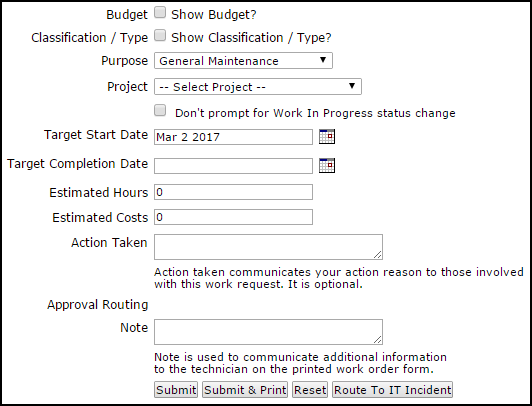Focus the Target Start Date field
Image resolution: width=532 pixels, height=406 pixels.
[x=233, y=137]
